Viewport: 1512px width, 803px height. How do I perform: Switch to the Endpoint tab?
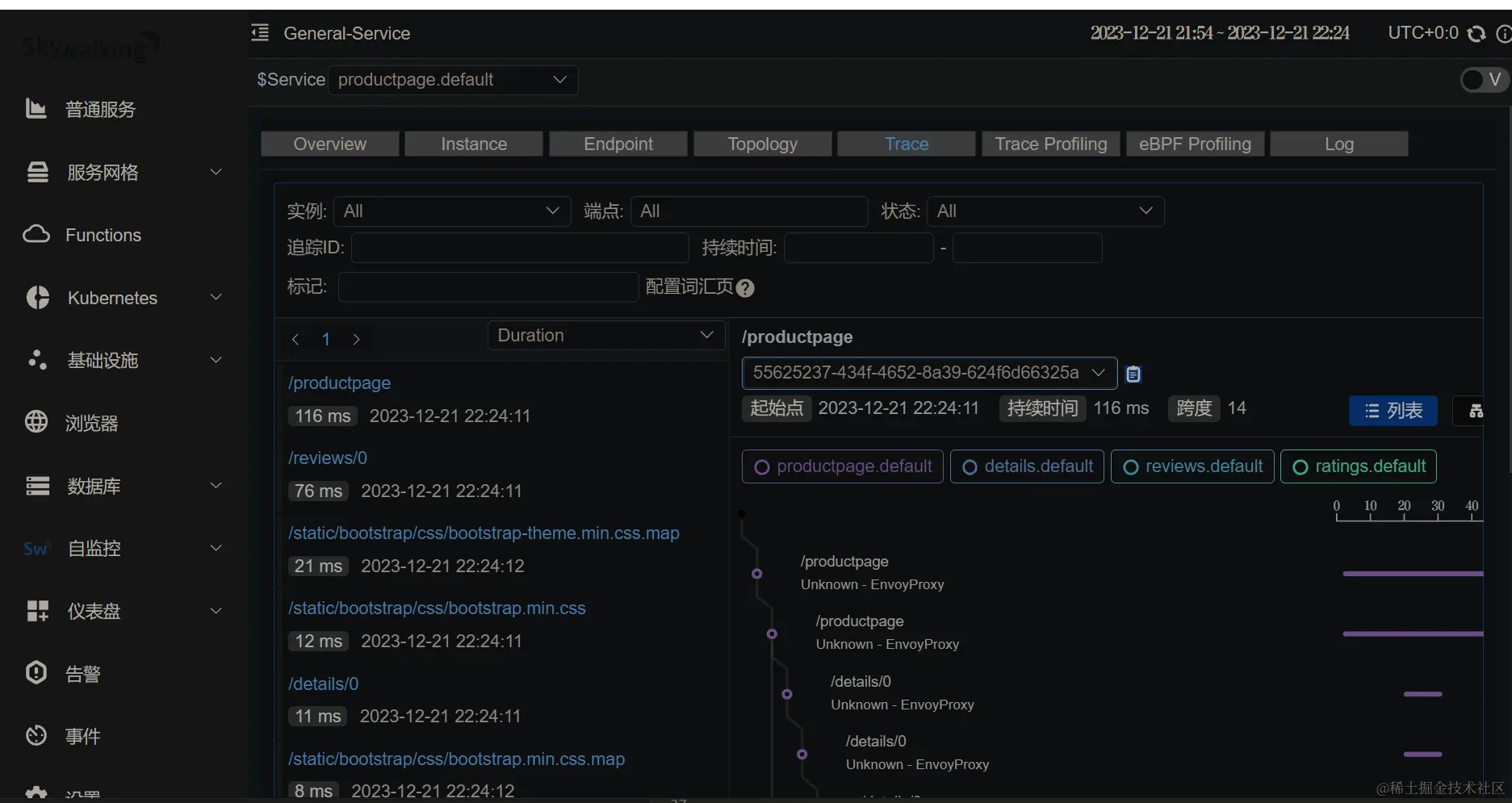pyautogui.click(x=618, y=144)
